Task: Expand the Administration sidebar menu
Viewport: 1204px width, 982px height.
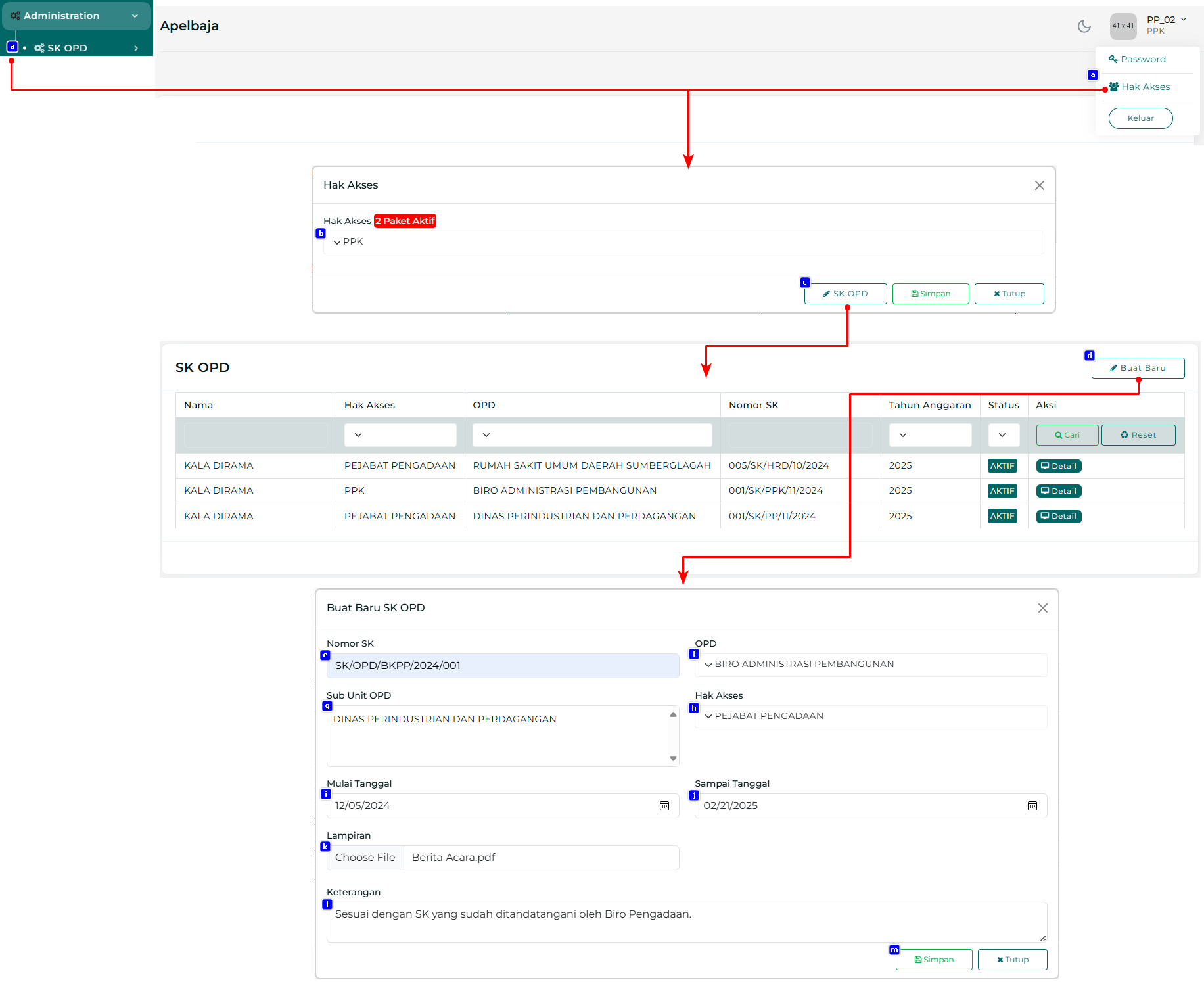Action: (76, 16)
